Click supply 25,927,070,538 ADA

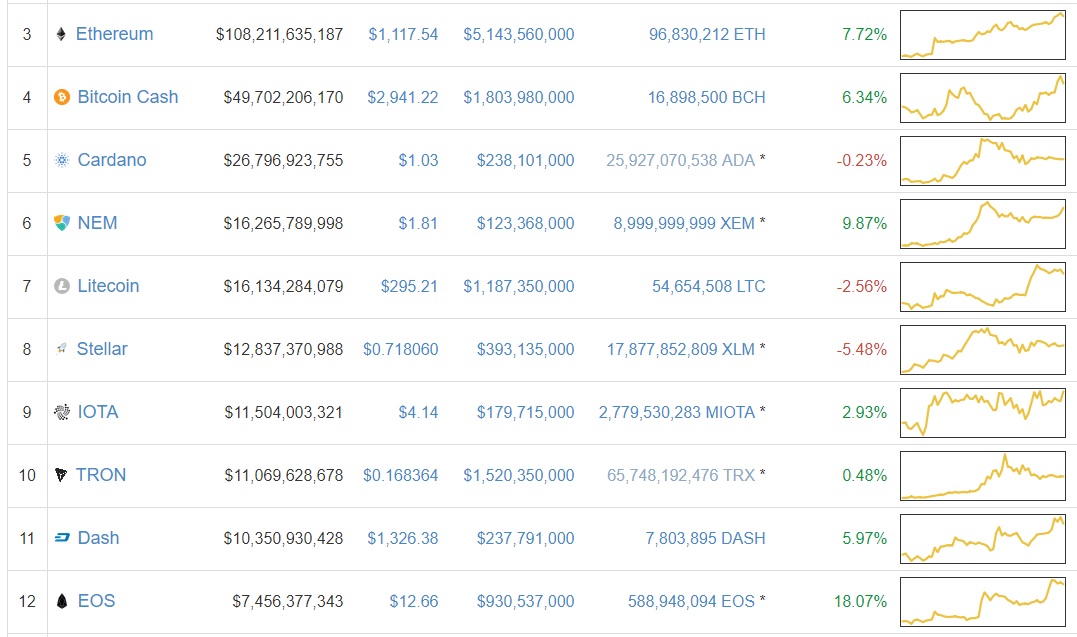(x=681, y=160)
